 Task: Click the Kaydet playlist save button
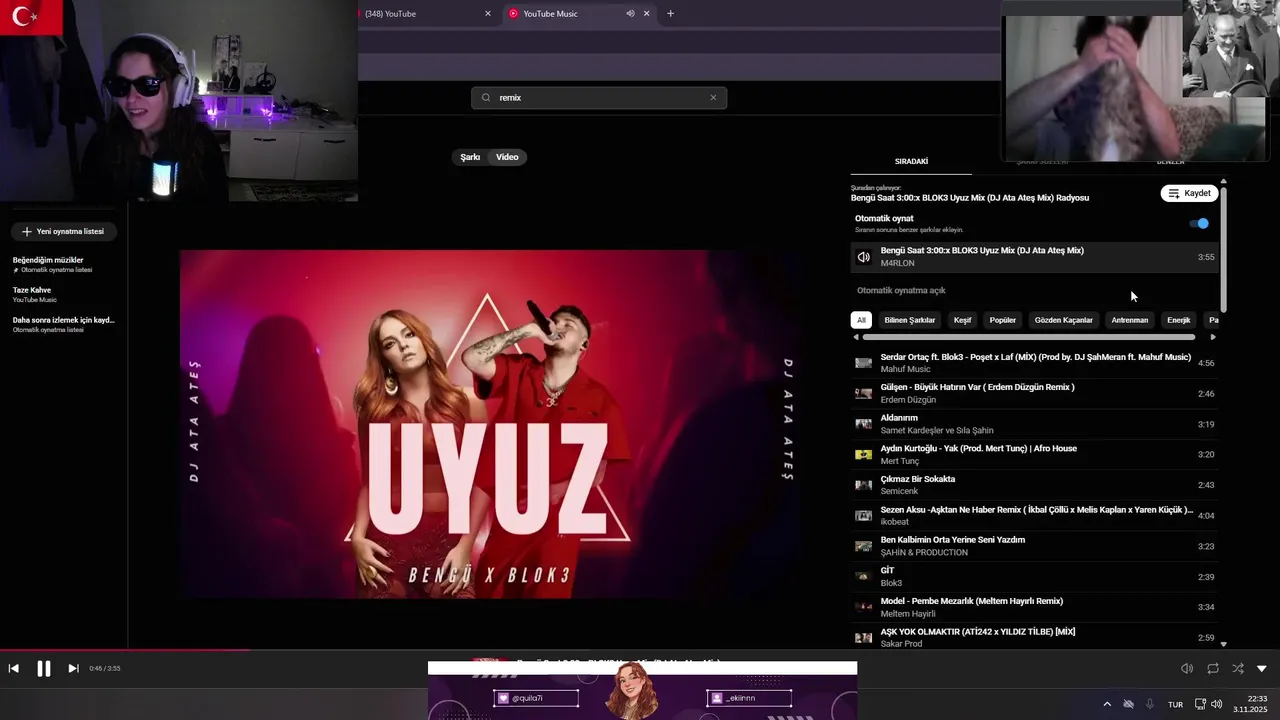point(1189,193)
